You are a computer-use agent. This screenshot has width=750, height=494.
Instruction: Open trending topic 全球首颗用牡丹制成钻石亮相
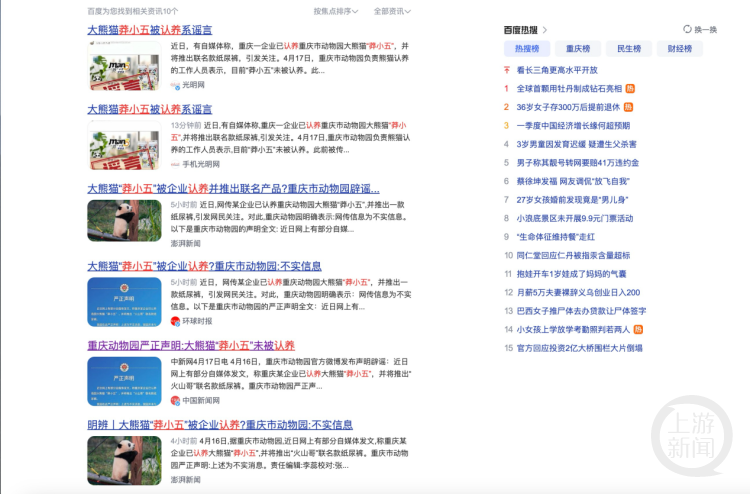(569, 88)
